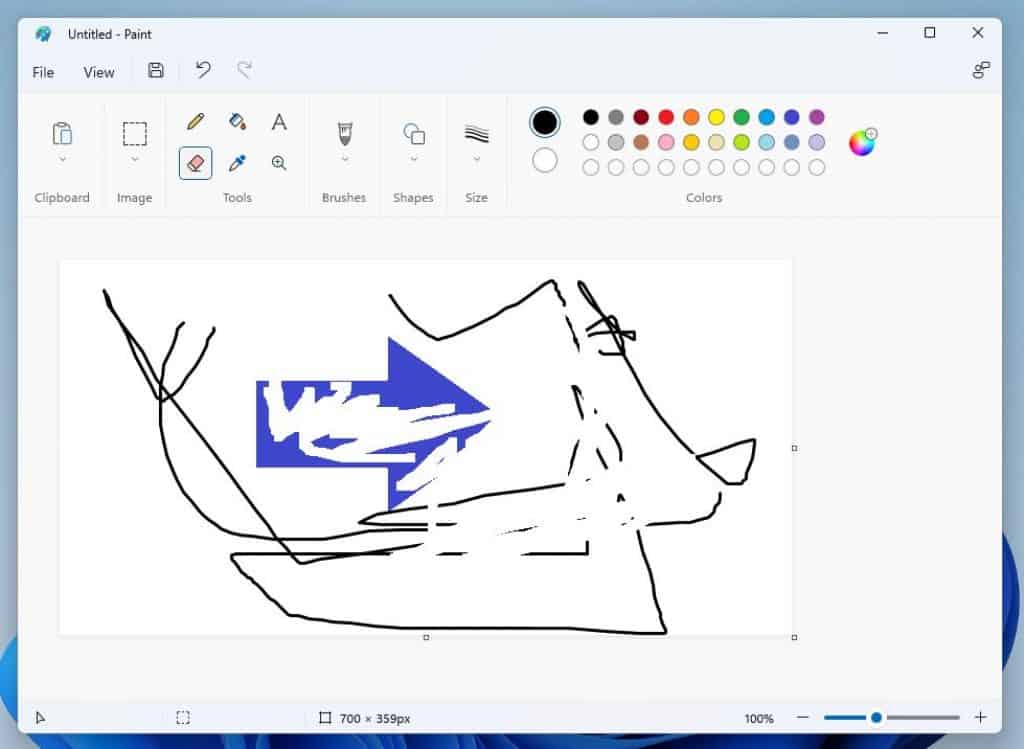This screenshot has height=749, width=1024.
Task: Expand the Size dropdown chevron
Action: [x=477, y=159]
